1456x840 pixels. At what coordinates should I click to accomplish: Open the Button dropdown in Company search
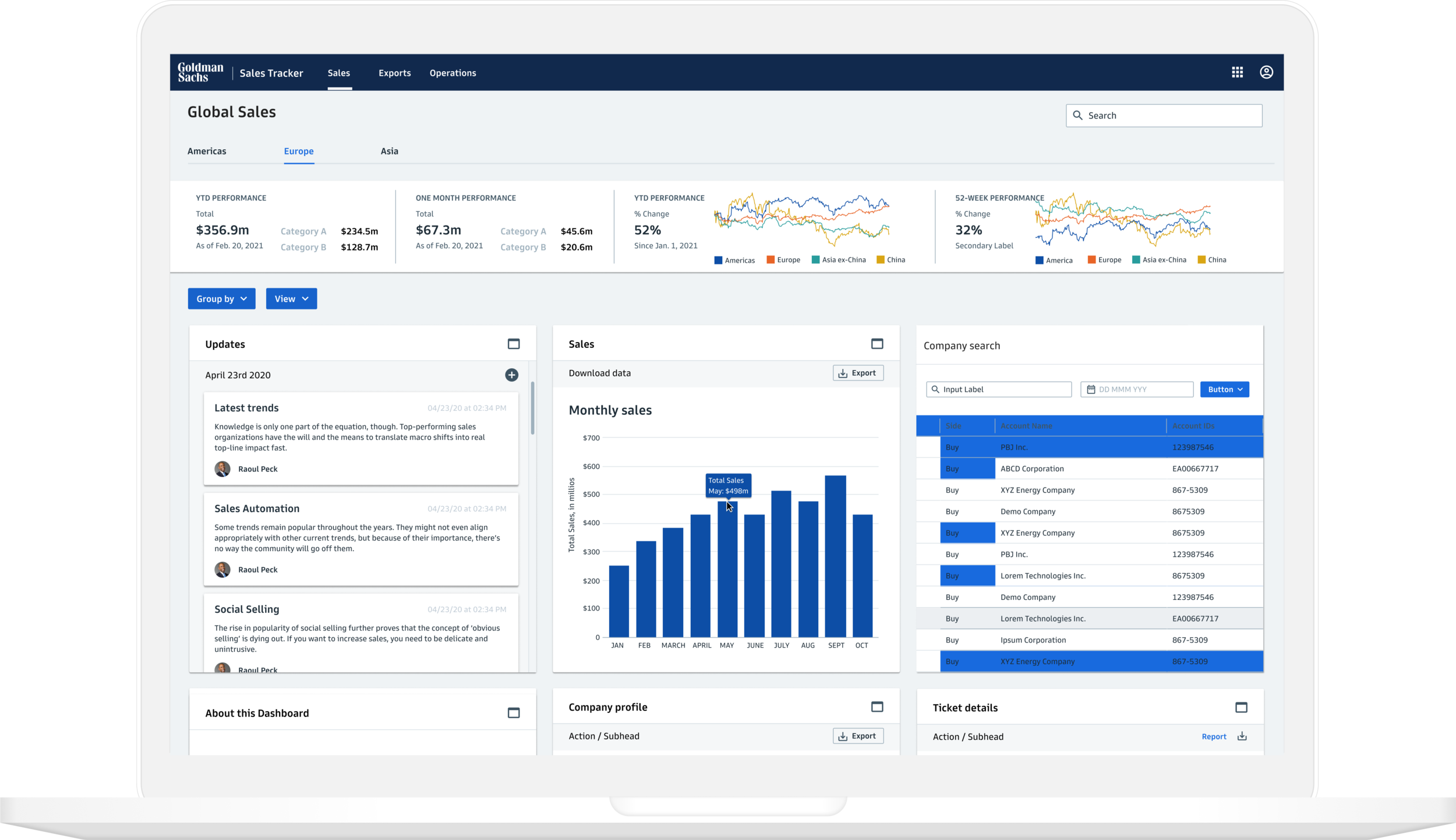[1225, 389]
